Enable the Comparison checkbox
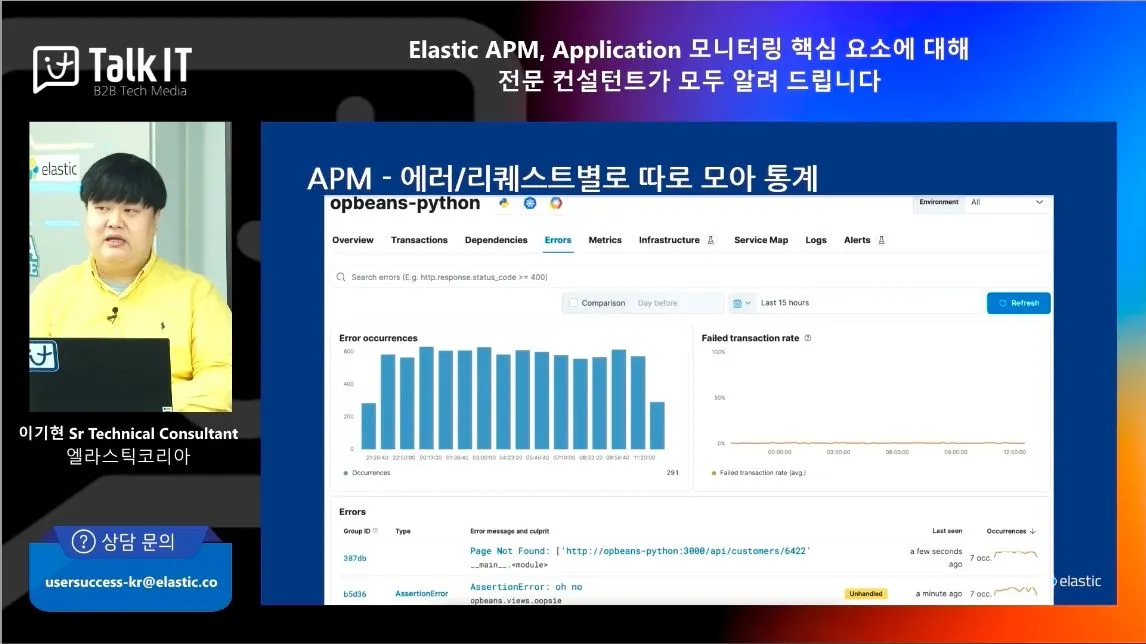 pos(574,303)
